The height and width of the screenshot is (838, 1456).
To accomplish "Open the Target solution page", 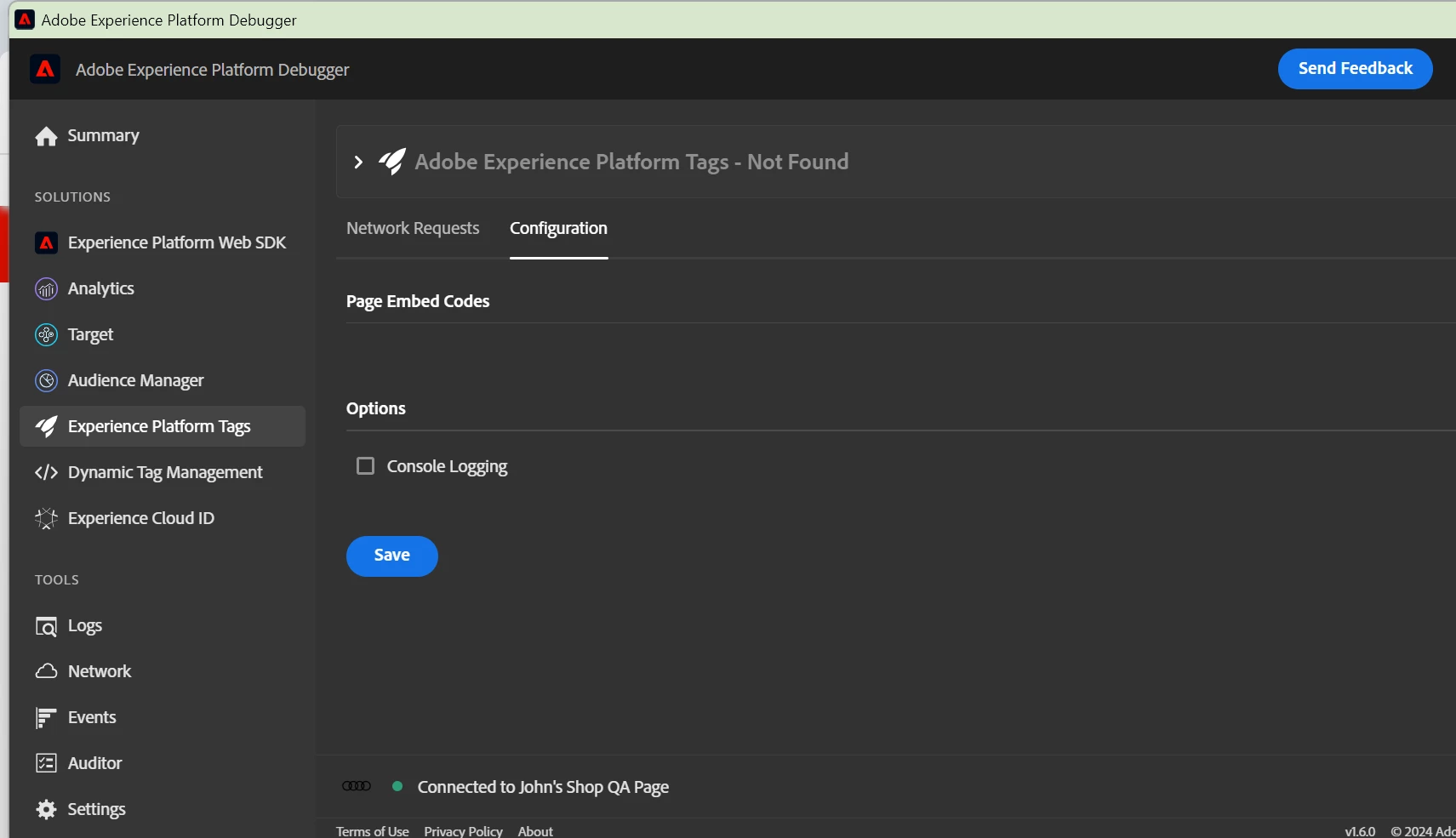I will [162, 334].
